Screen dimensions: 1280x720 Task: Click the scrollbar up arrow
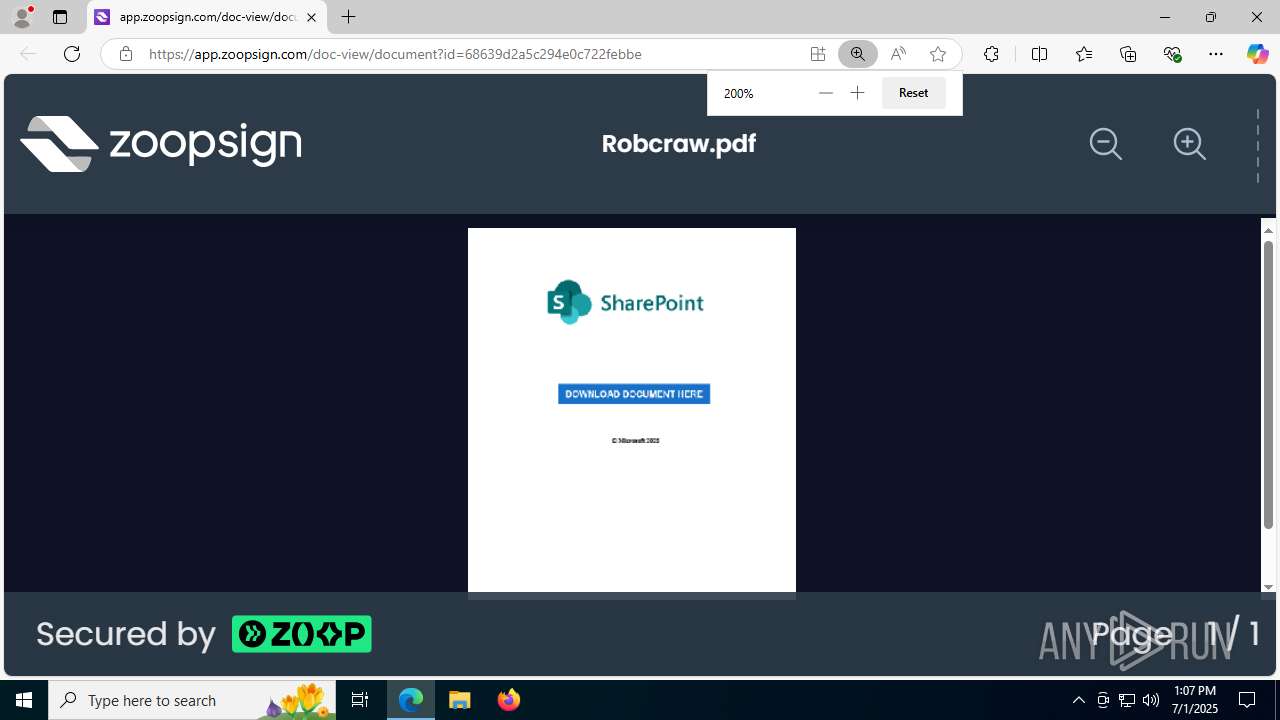pos(1268,230)
